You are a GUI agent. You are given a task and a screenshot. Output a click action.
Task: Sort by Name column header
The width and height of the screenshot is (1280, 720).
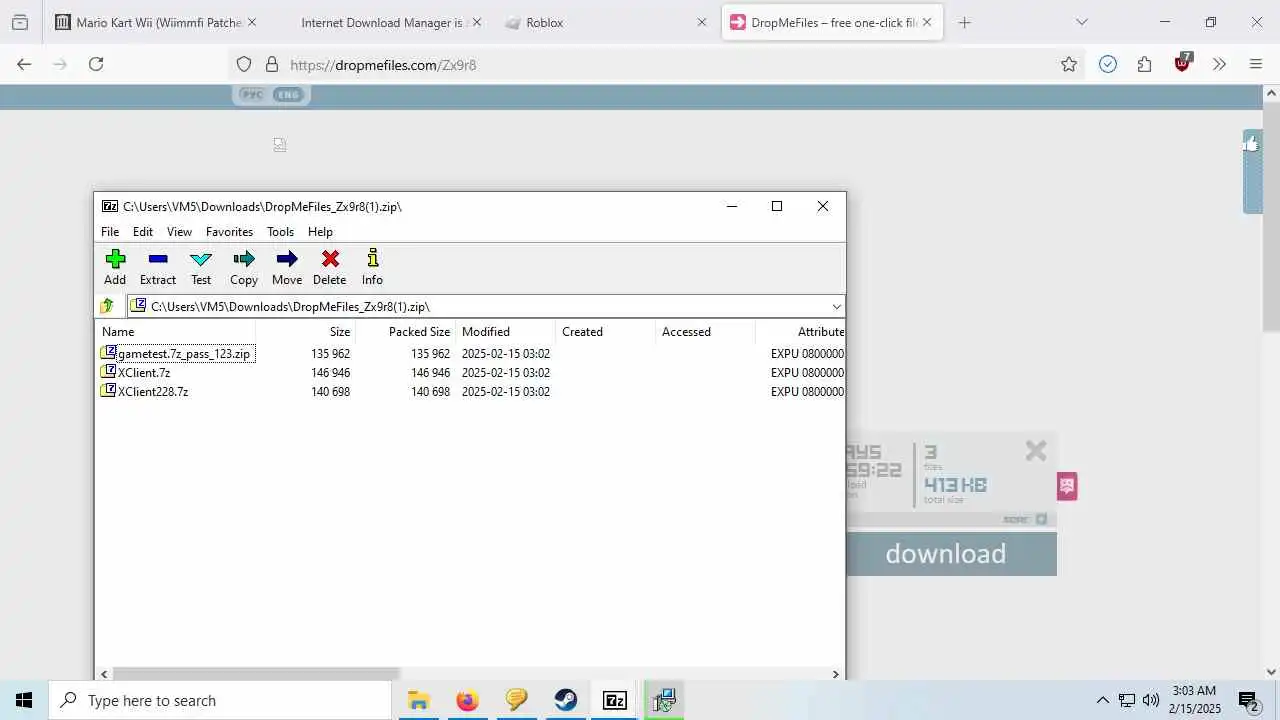[176, 332]
